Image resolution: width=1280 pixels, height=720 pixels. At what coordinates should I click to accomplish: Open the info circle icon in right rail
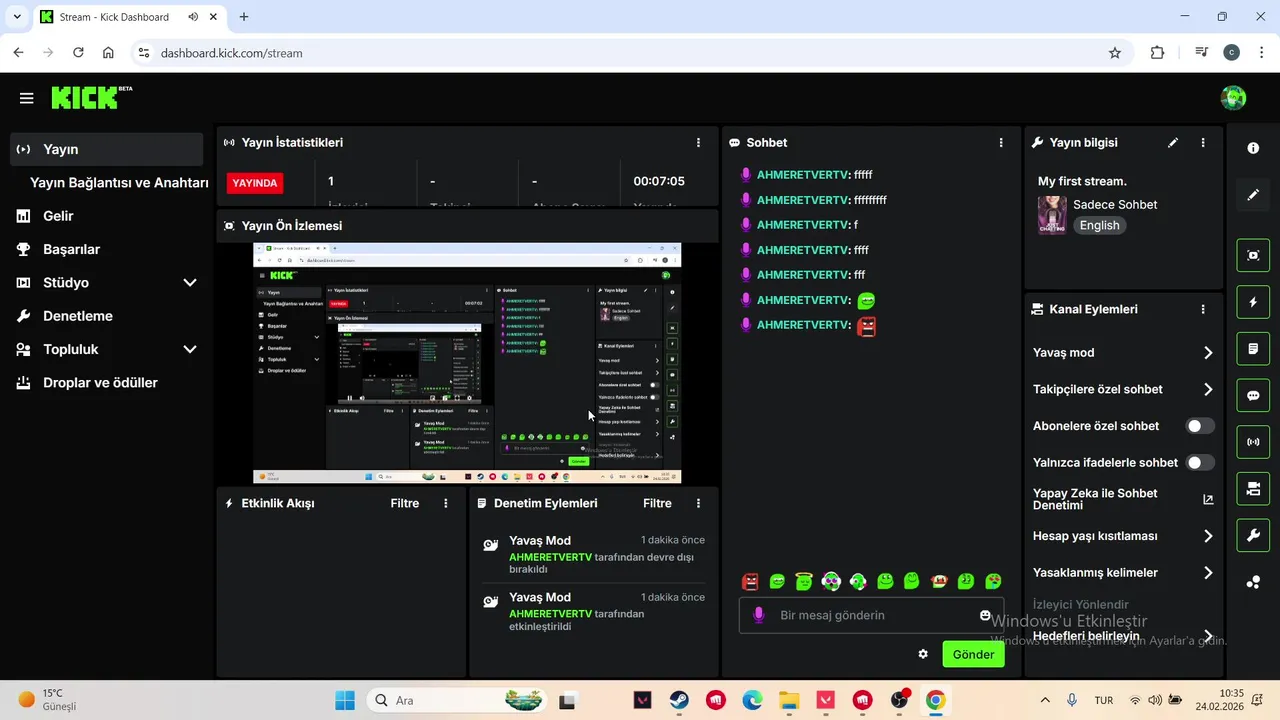point(1253,148)
